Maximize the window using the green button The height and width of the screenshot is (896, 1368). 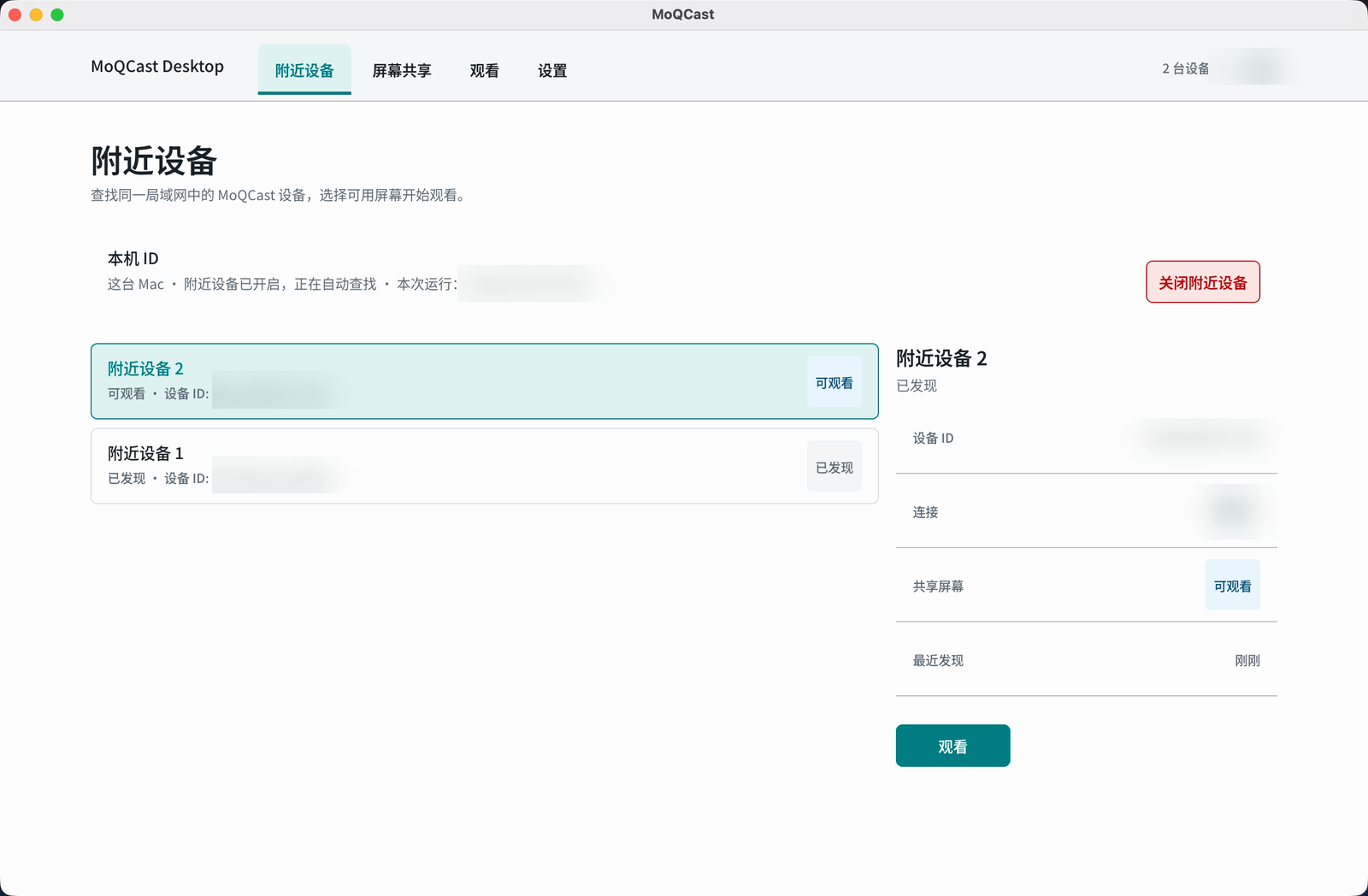[57, 15]
